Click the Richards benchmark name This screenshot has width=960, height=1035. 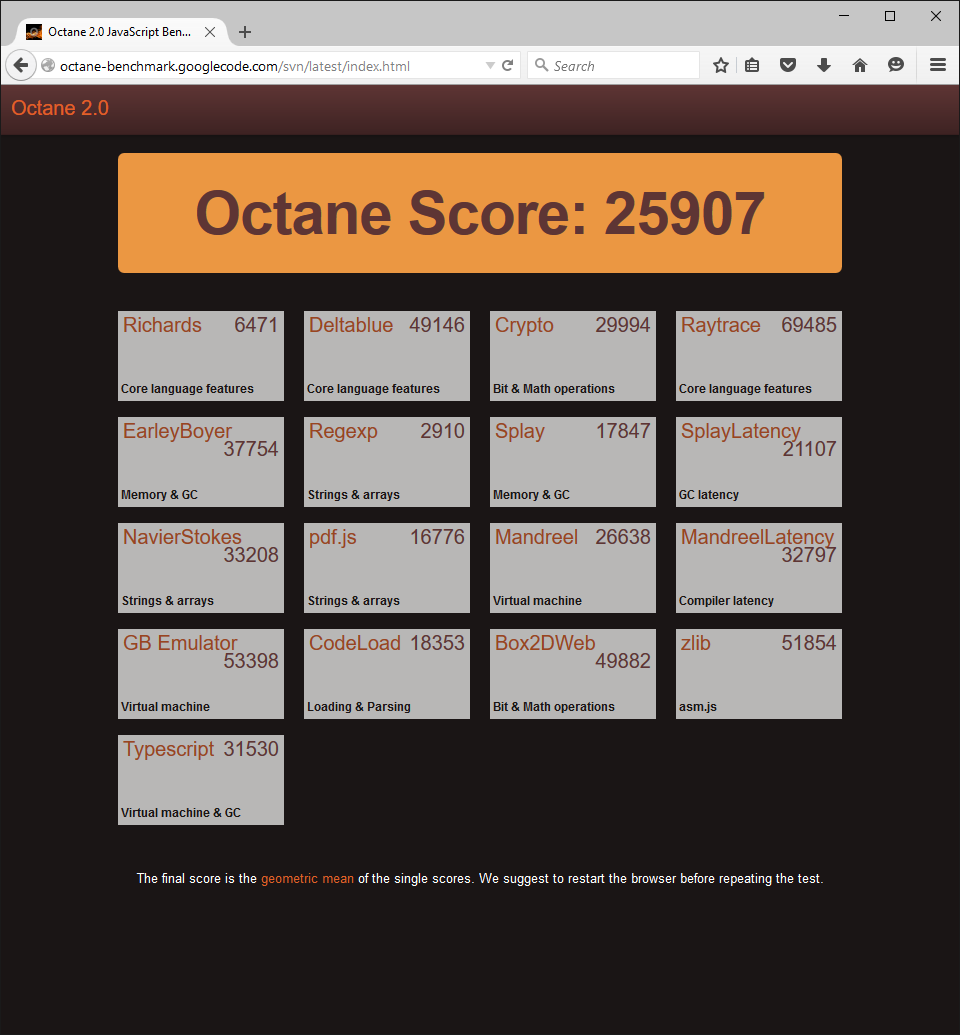(x=162, y=325)
